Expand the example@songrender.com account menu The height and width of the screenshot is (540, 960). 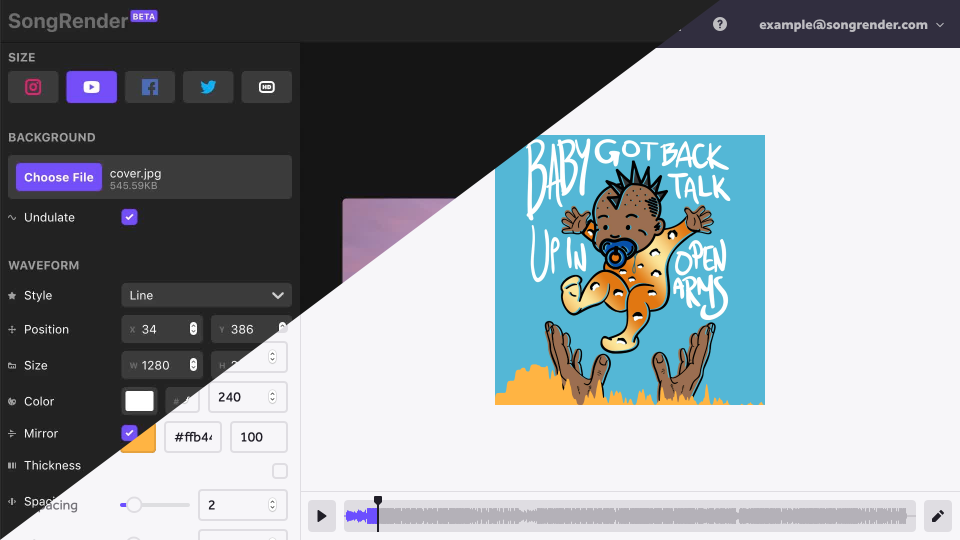click(851, 24)
